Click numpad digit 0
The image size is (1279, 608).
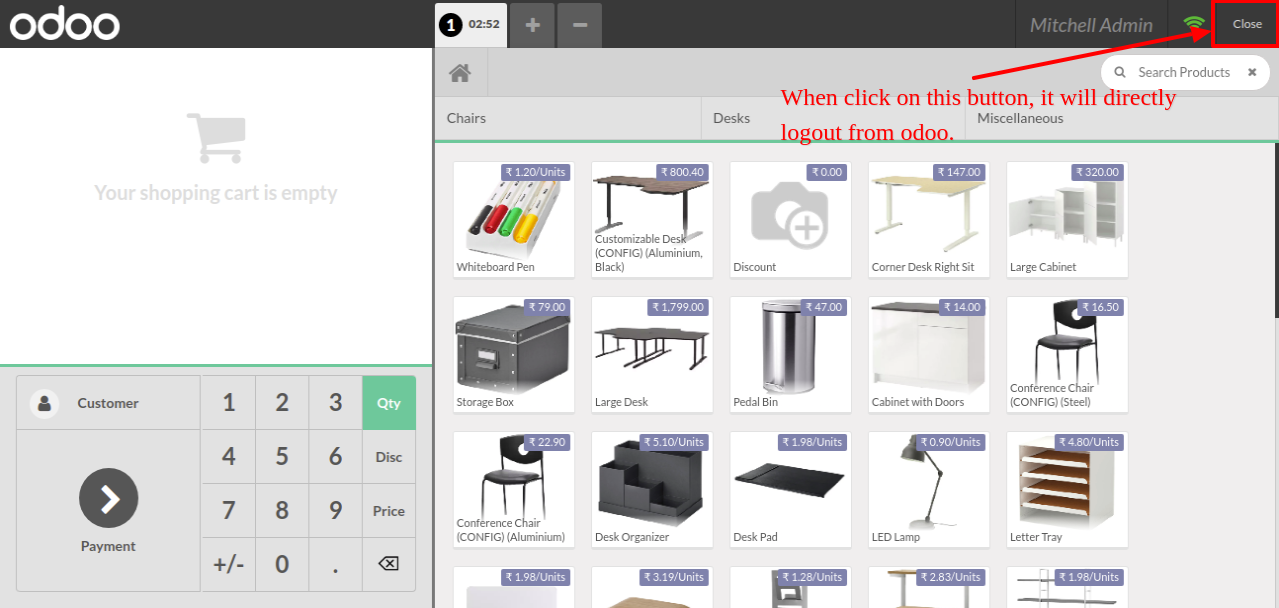(282, 564)
